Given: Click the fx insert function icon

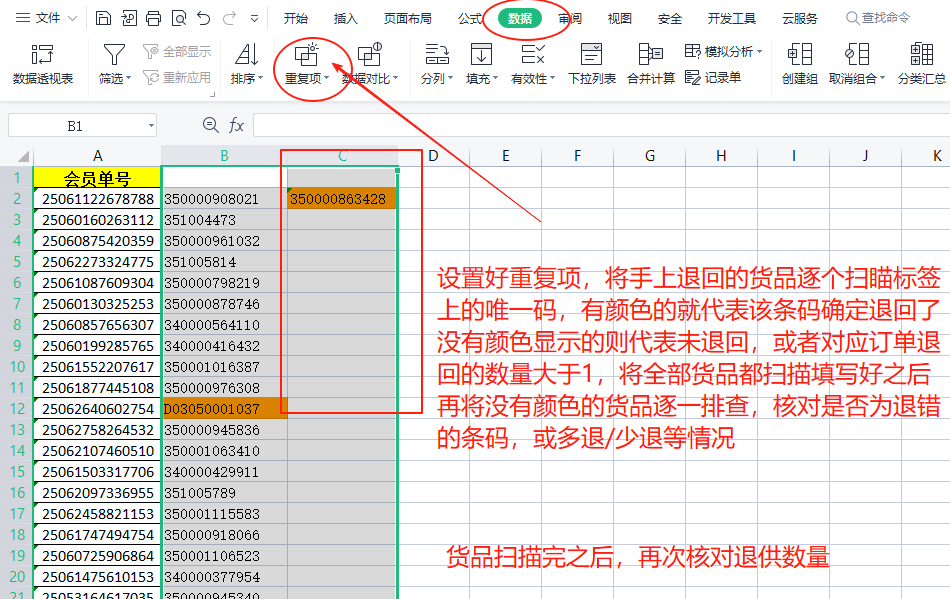Looking at the screenshot, I should [x=237, y=125].
